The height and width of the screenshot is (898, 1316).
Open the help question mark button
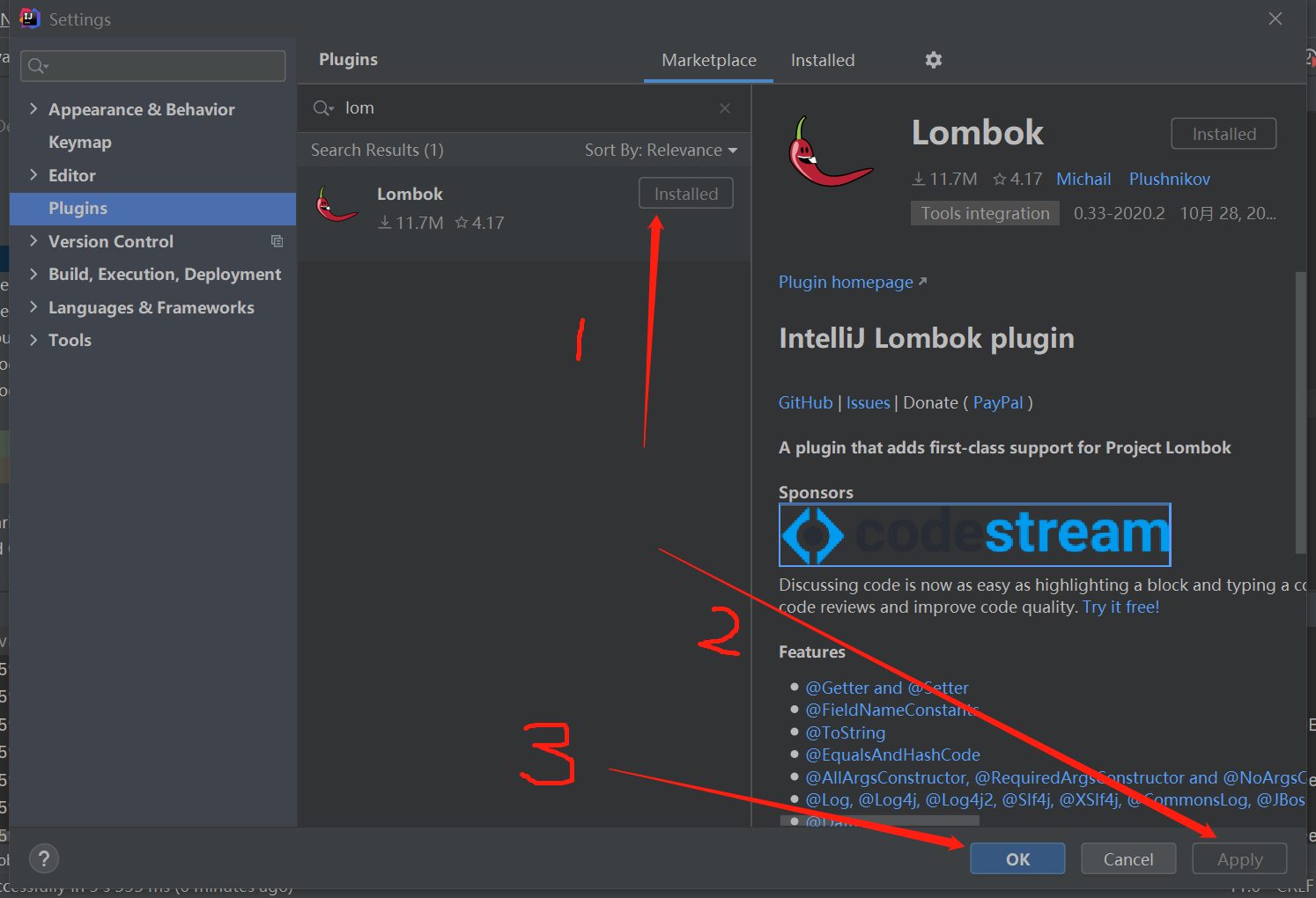[x=44, y=858]
